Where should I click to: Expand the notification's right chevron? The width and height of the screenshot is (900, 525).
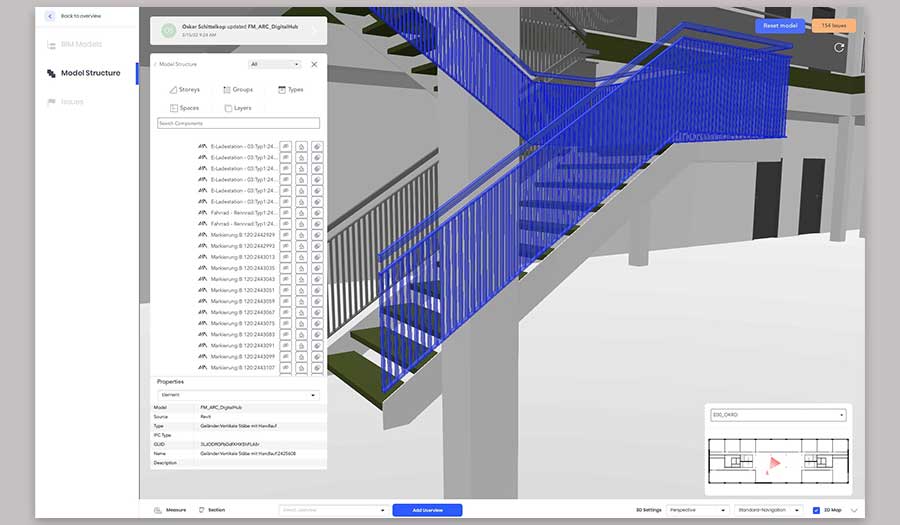tap(315, 30)
